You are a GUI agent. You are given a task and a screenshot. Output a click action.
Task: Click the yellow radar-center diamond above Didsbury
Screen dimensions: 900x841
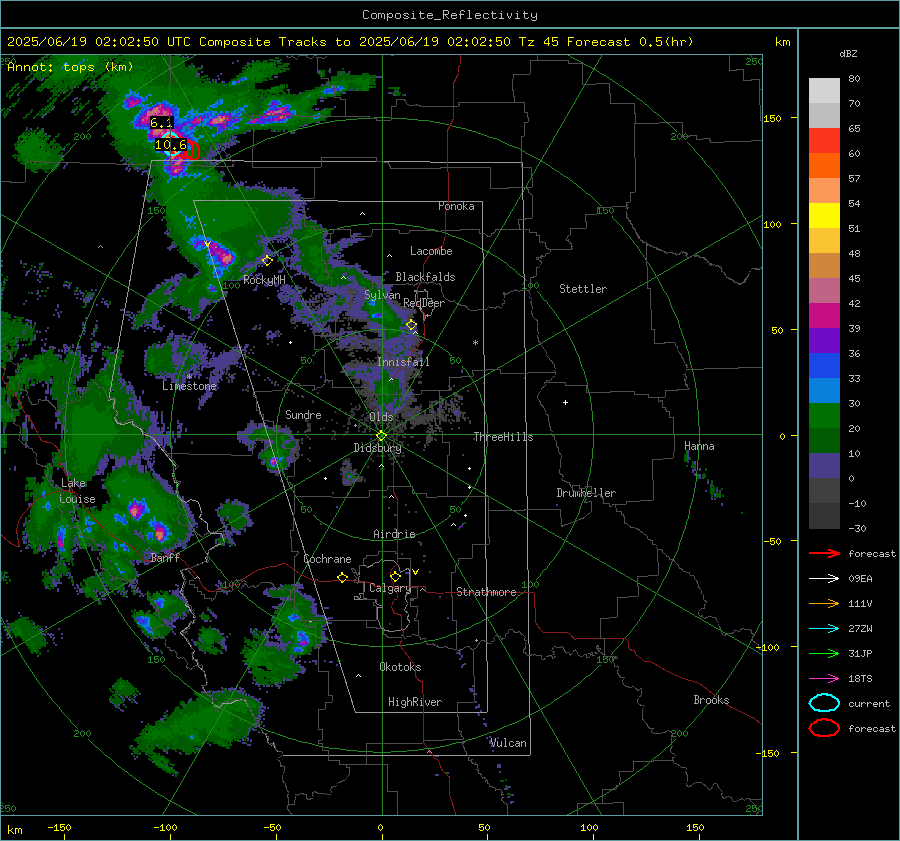381,436
